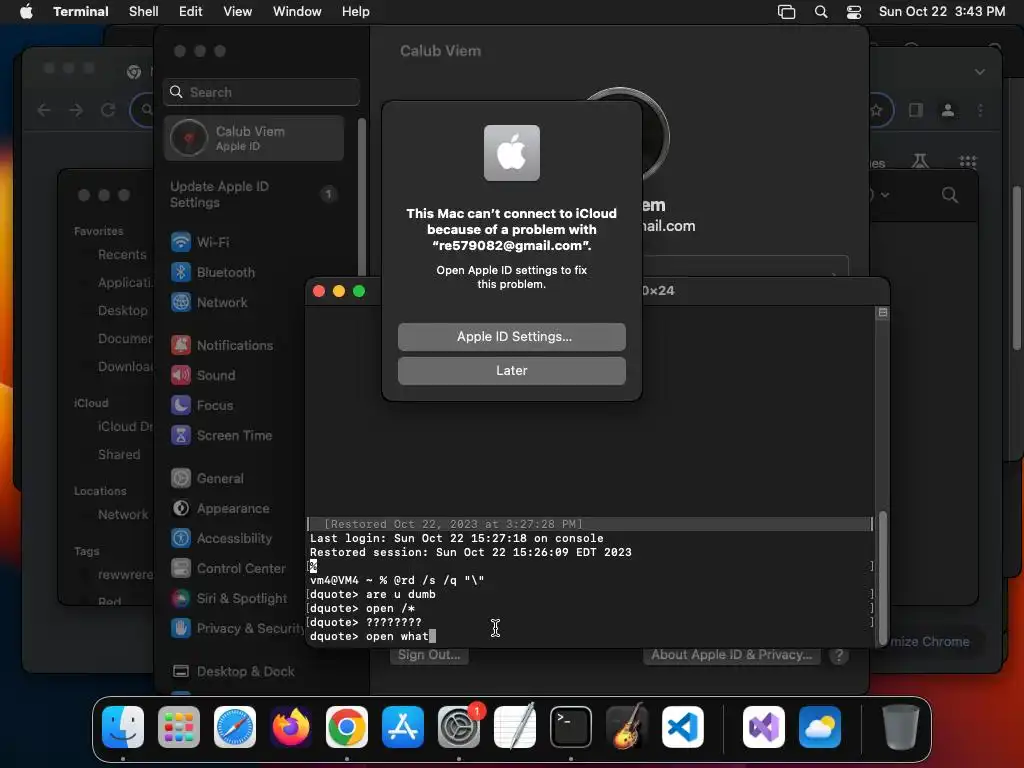Click About Apple ID & Privacy button
Viewport: 1024px width, 768px height.
(x=731, y=655)
